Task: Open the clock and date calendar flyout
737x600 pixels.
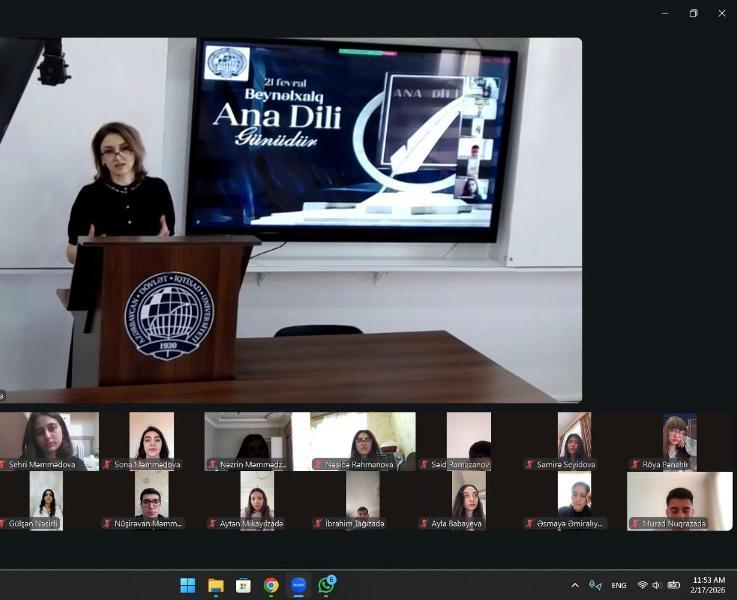Action: click(709, 585)
